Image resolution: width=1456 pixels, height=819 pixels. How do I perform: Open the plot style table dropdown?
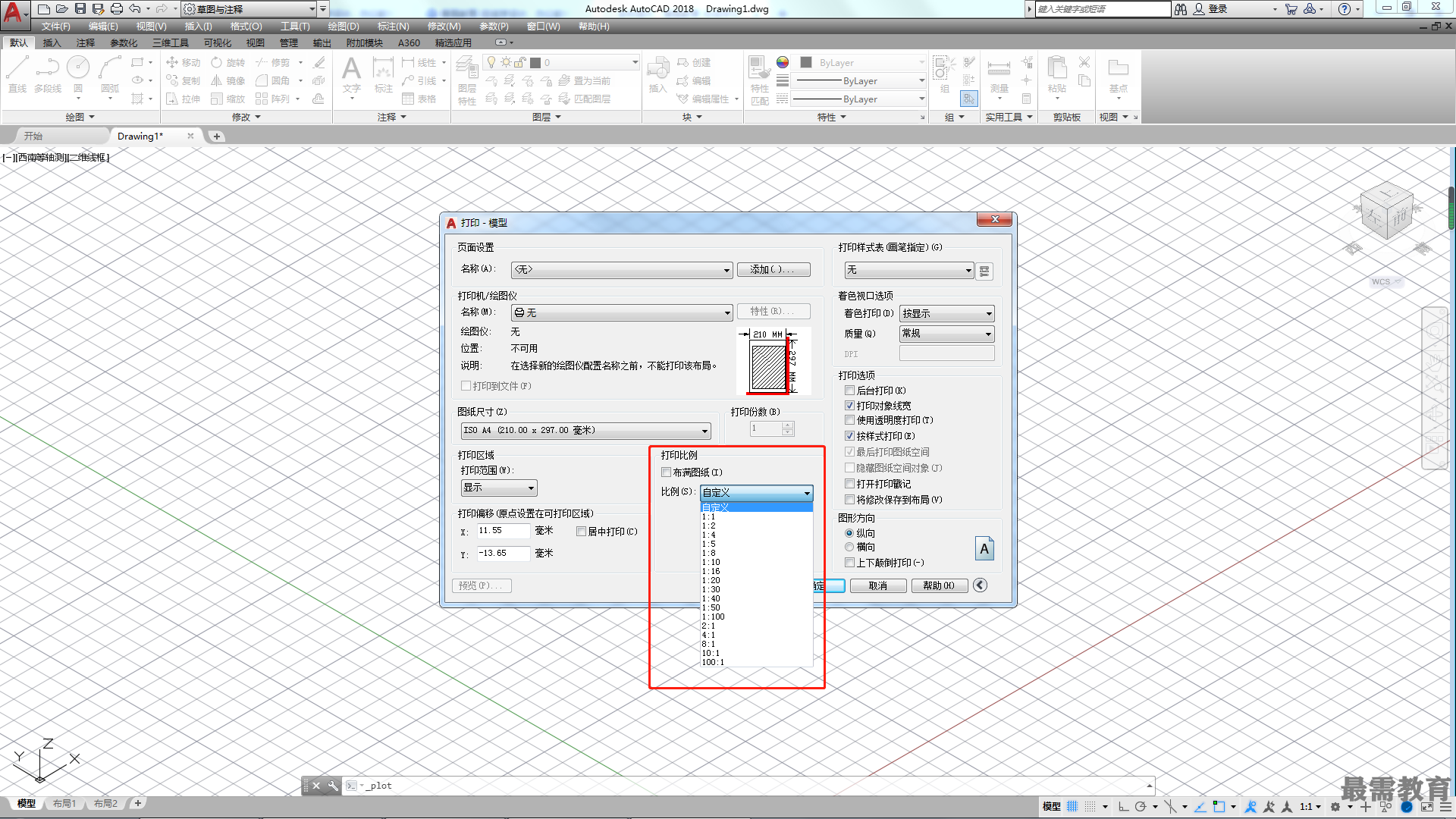[x=908, y=270]
